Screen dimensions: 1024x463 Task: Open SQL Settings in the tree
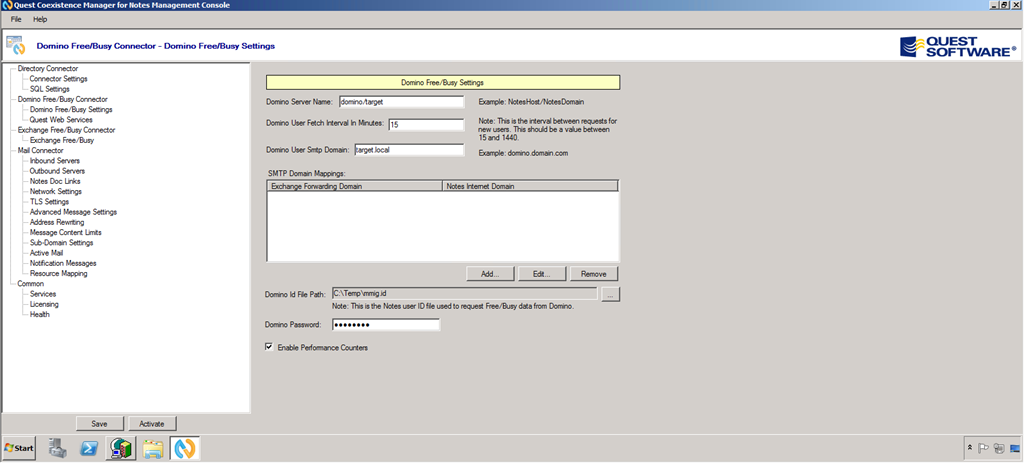[x=50, y=89]
